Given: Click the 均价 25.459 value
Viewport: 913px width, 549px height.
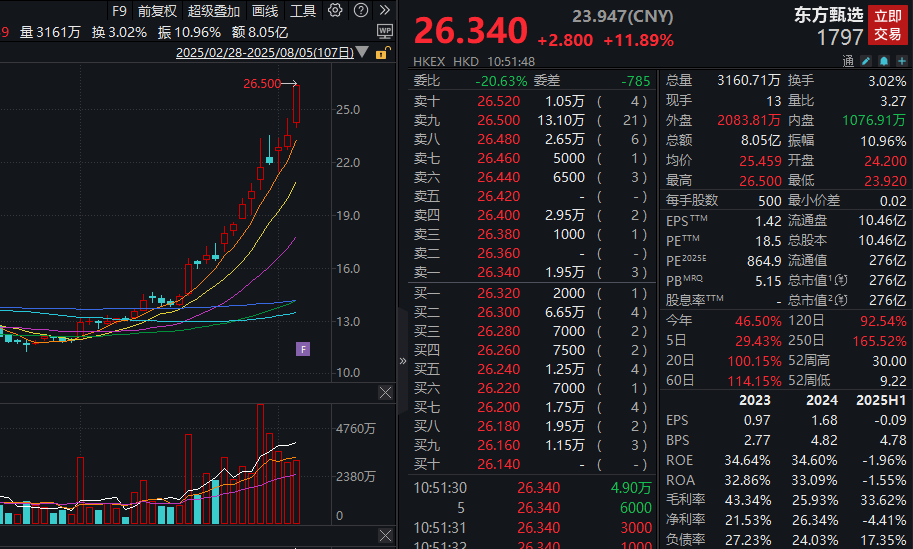Looking at the screenshot, I should click(x=760, y=161).
